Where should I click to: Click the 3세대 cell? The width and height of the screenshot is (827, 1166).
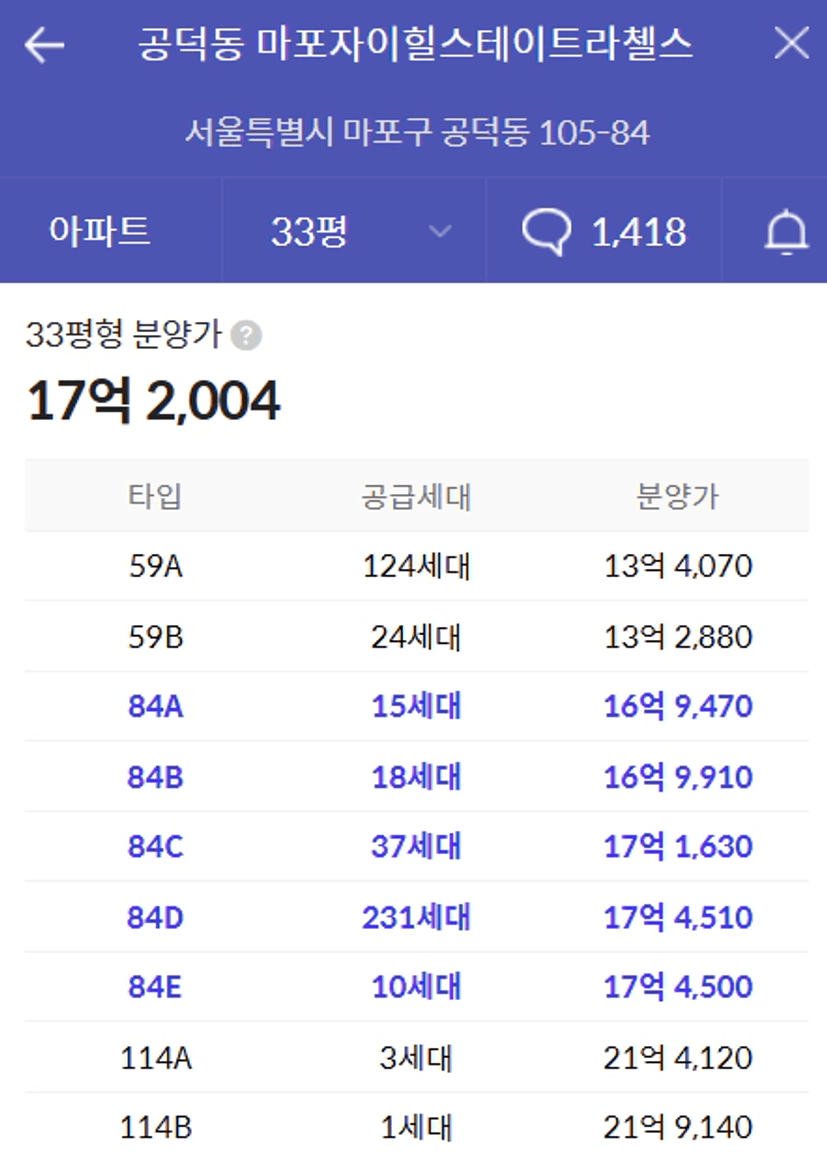416,1058
